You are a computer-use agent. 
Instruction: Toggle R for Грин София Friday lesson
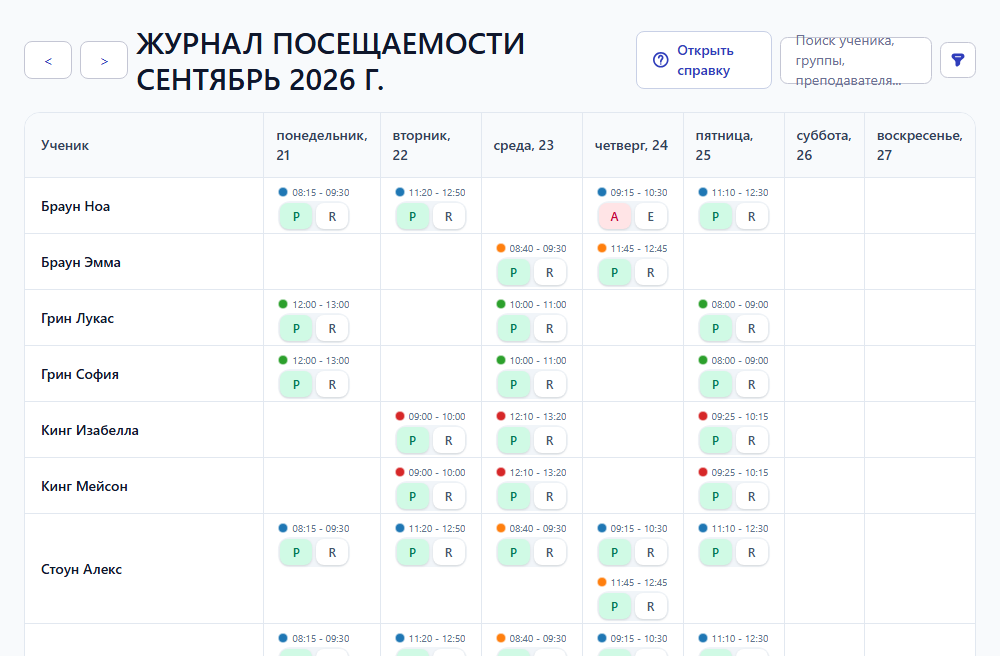click(751, 385)
